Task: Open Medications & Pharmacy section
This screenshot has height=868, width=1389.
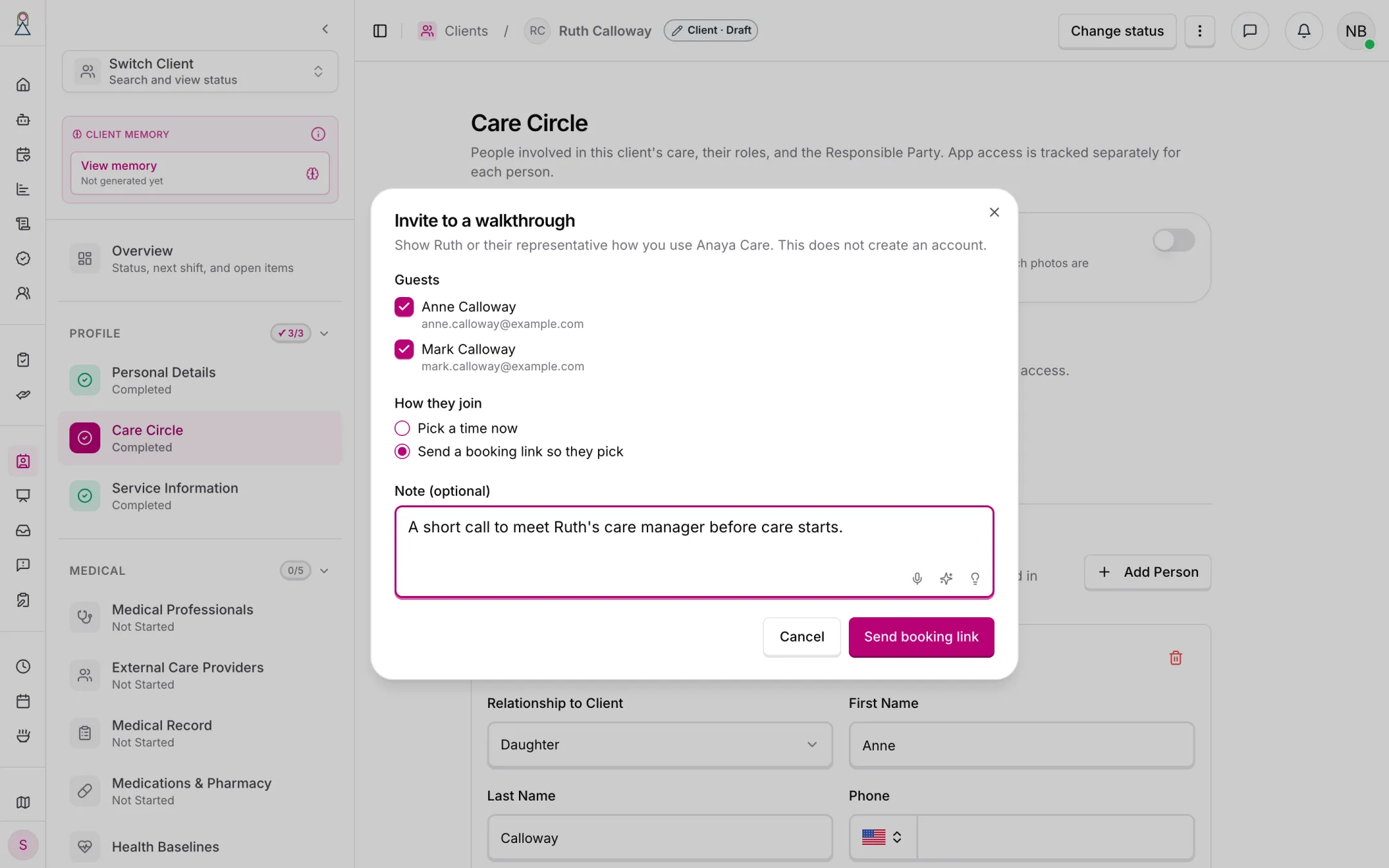Action: (200, 791)
